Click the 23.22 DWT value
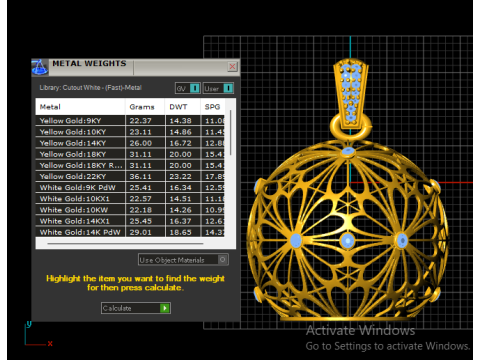Image resolution: width=480 pixels, height=360 pixels. [x=180, y=176]
